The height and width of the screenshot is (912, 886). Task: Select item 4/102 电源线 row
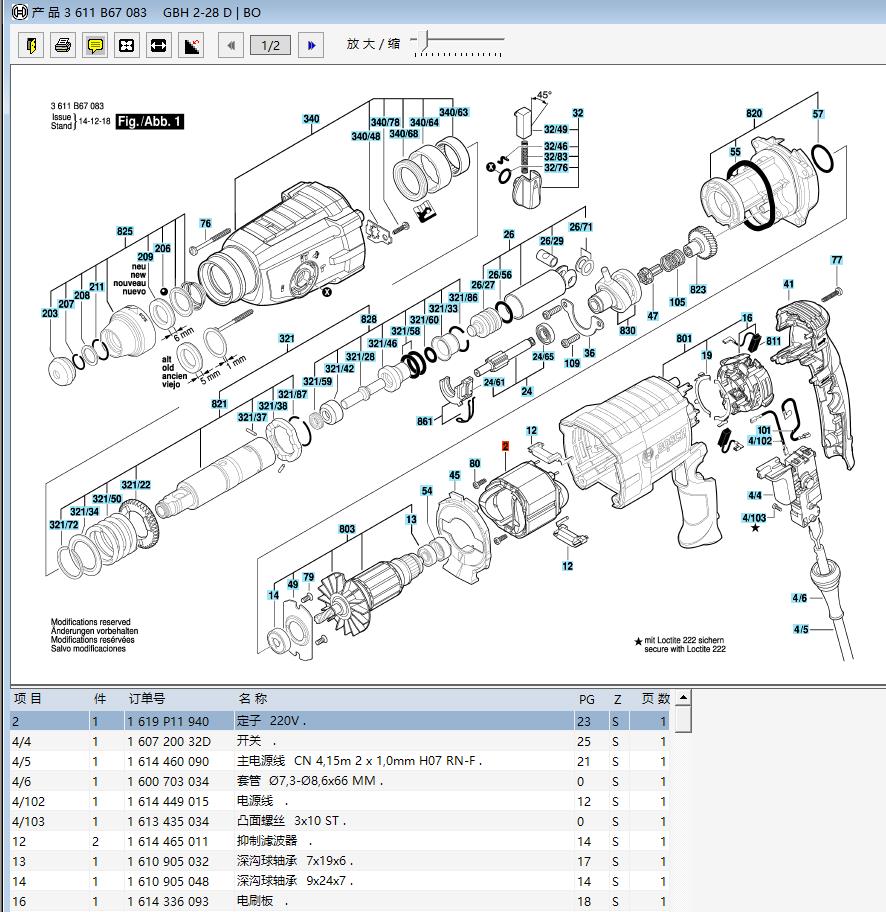pos(340,801)
